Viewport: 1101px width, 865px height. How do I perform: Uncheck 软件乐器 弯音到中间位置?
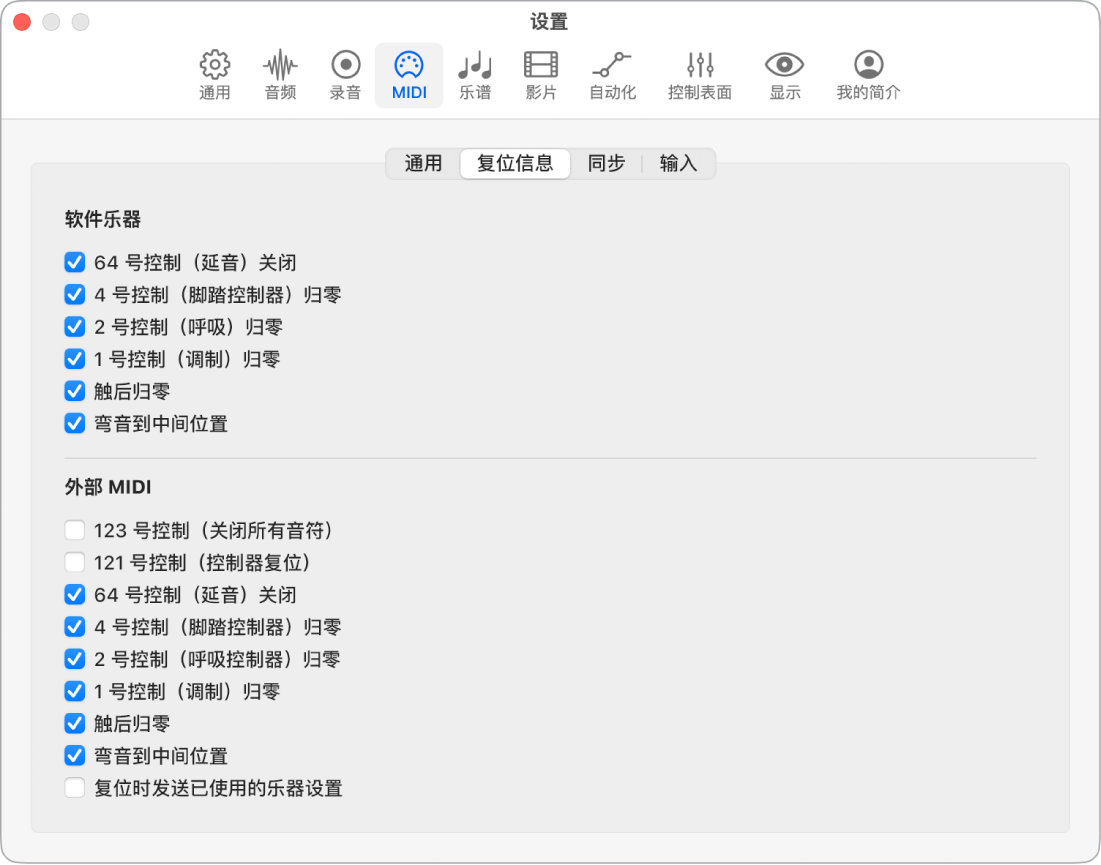point(74,423)
